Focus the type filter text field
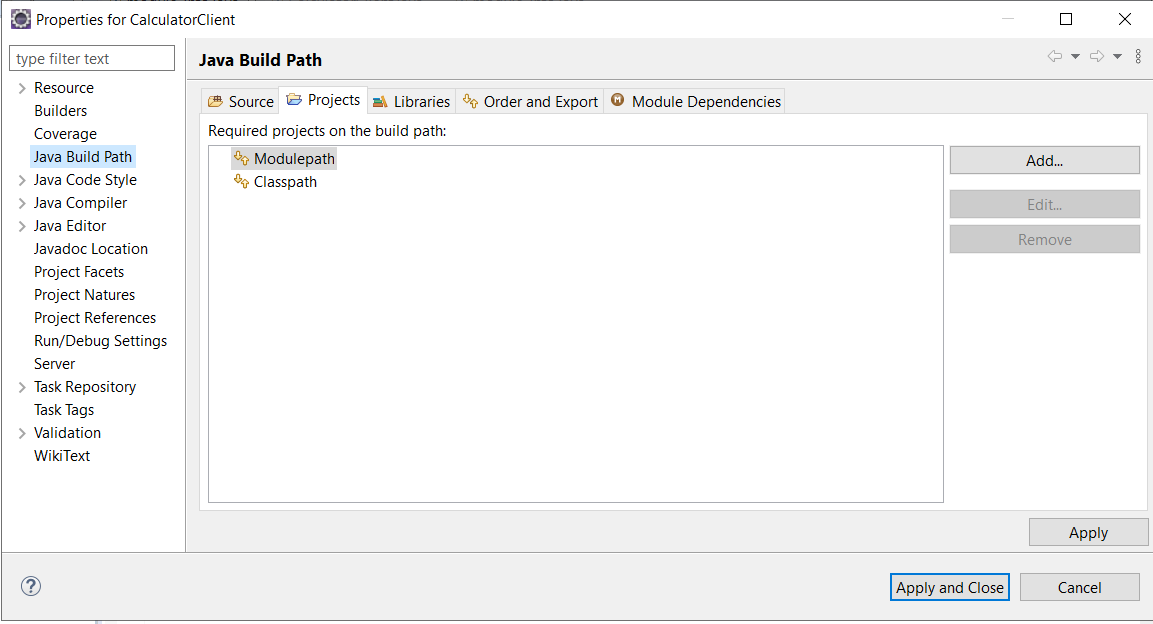Screen dimensions: 1153x624 tap(92, 59)
